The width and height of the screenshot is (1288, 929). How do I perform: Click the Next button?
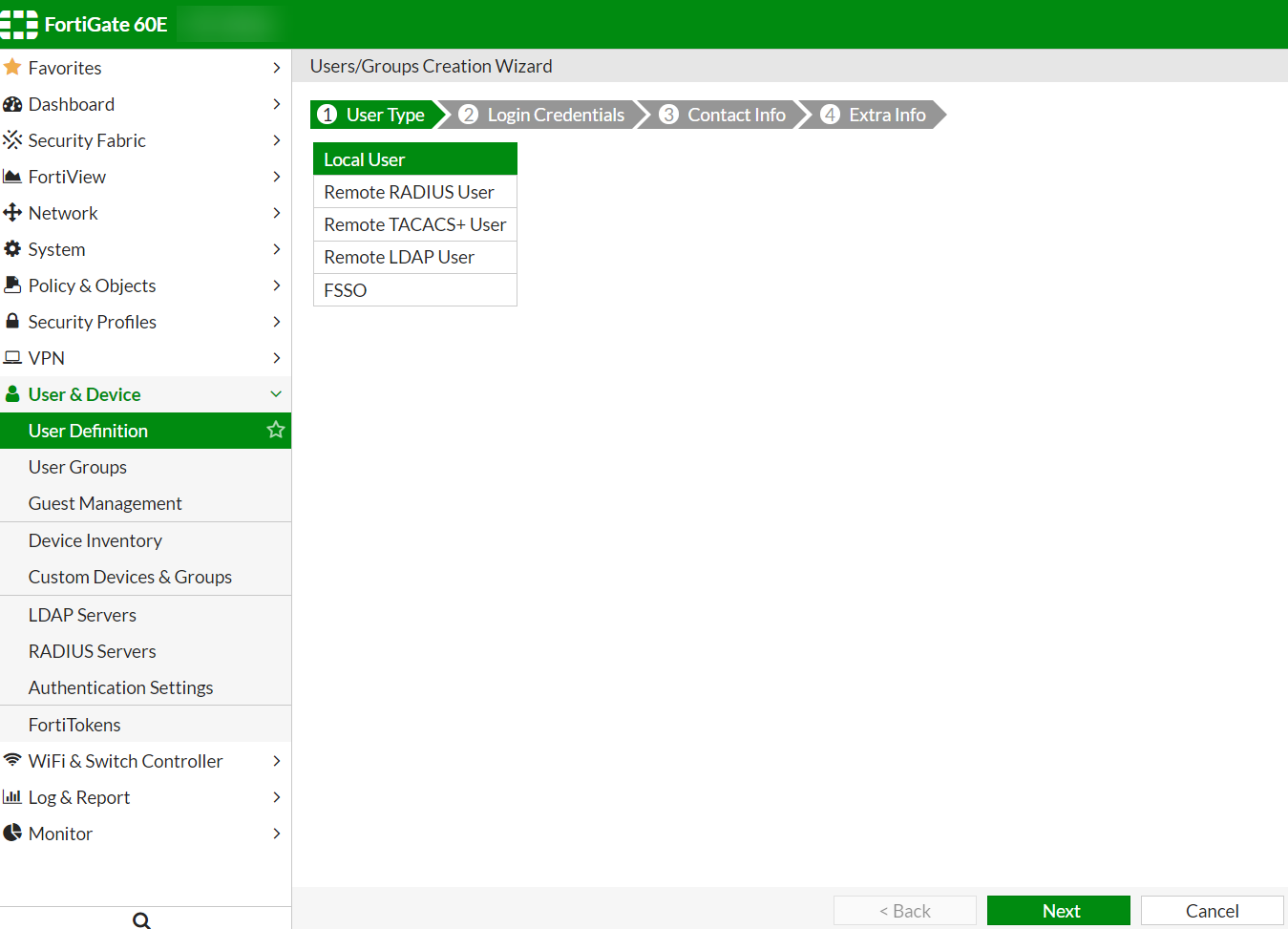1059,911
